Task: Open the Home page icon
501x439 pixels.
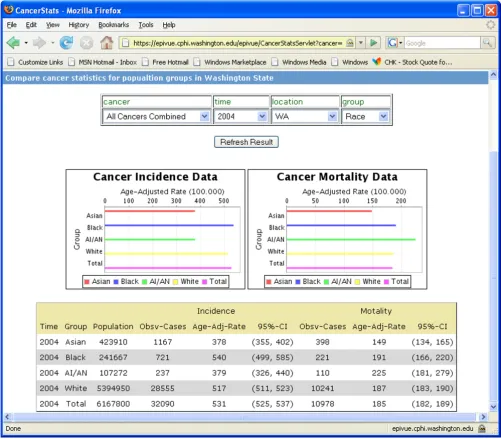Action: [107, 43]
